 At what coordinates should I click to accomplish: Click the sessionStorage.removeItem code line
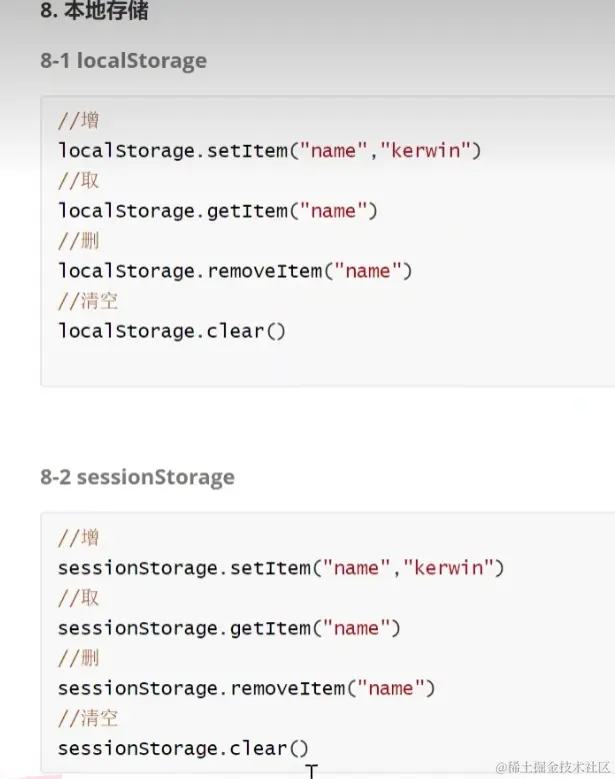click(247, 688)
